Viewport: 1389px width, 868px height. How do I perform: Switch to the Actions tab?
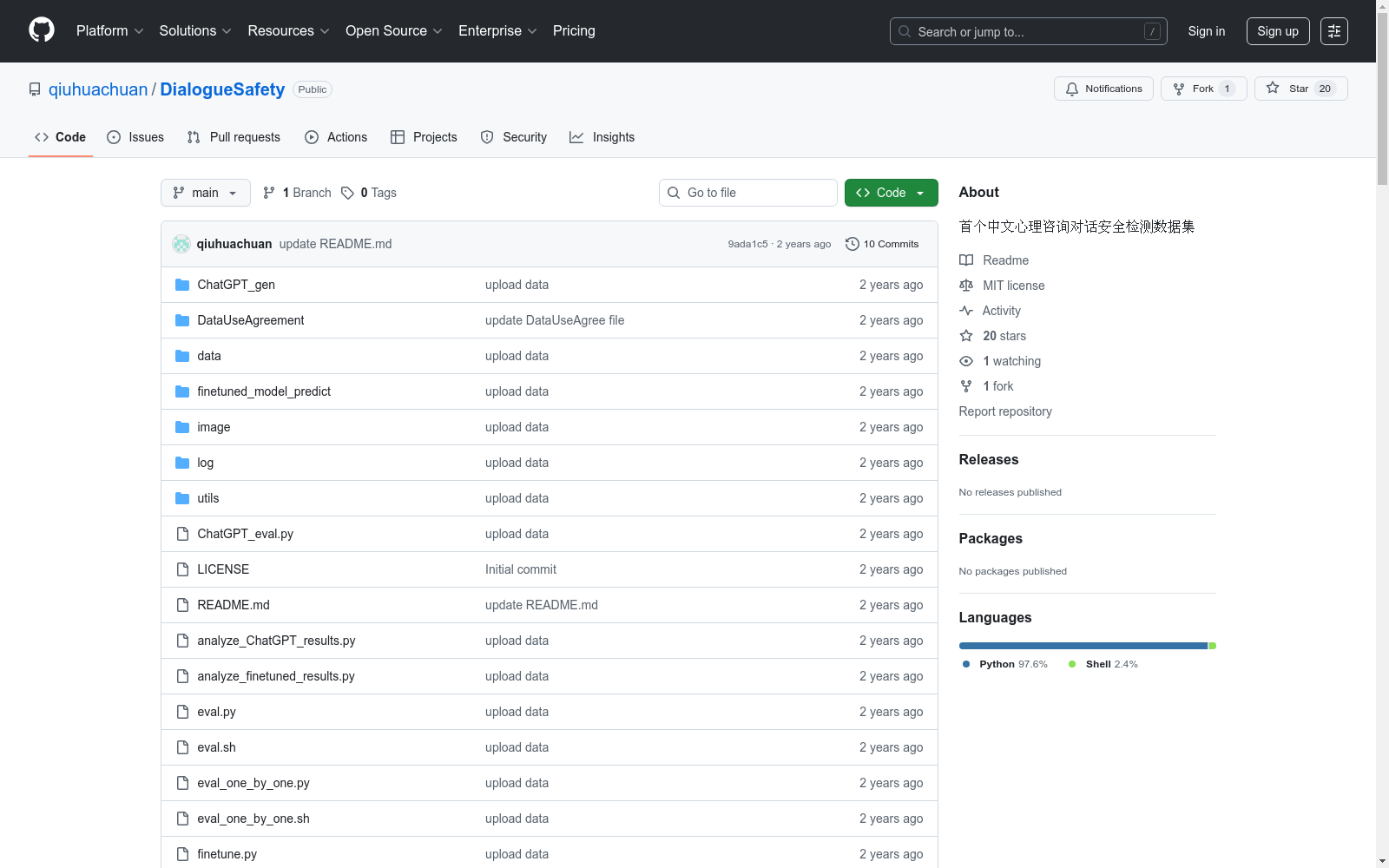pos(336,137)
